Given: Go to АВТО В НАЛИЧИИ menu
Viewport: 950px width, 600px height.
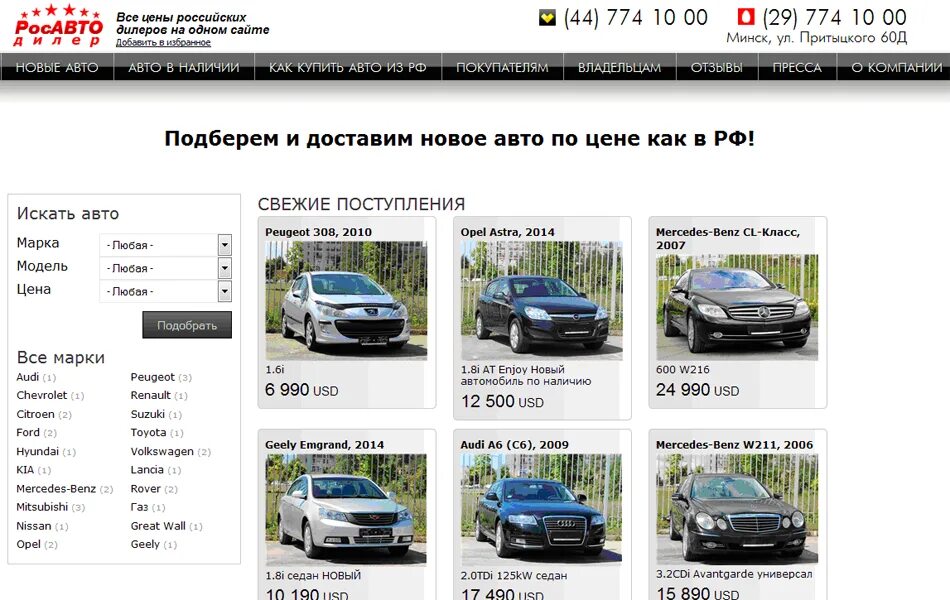Looking at the screenshot, I should click(x=184, y=67).
